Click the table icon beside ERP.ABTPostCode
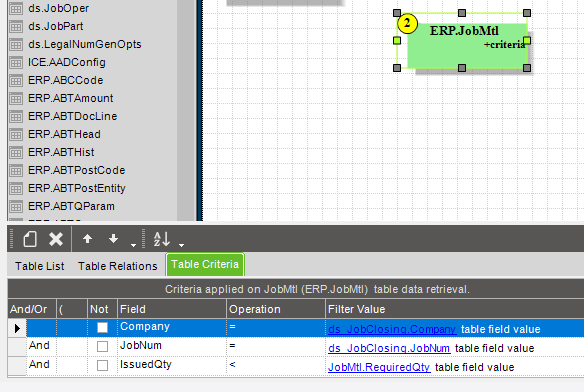The width and height of the screenshot is (584, 392). (16, 170)
